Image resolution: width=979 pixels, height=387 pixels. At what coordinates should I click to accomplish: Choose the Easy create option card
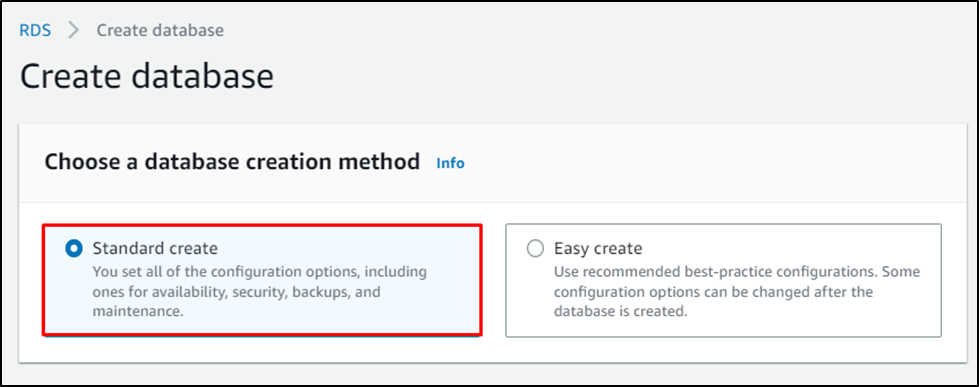click(x=723, y=280)
